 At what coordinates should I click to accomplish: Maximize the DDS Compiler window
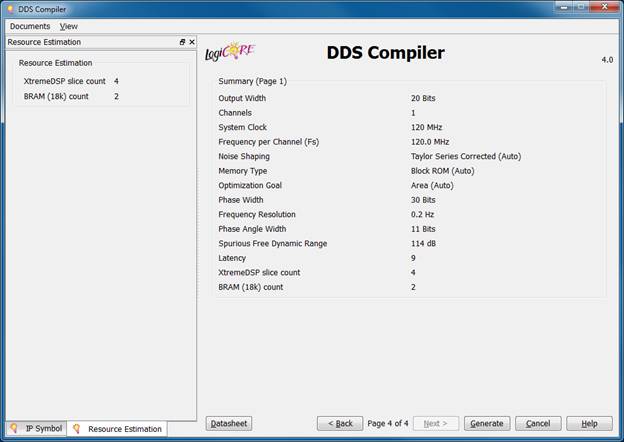click(581, 7)
